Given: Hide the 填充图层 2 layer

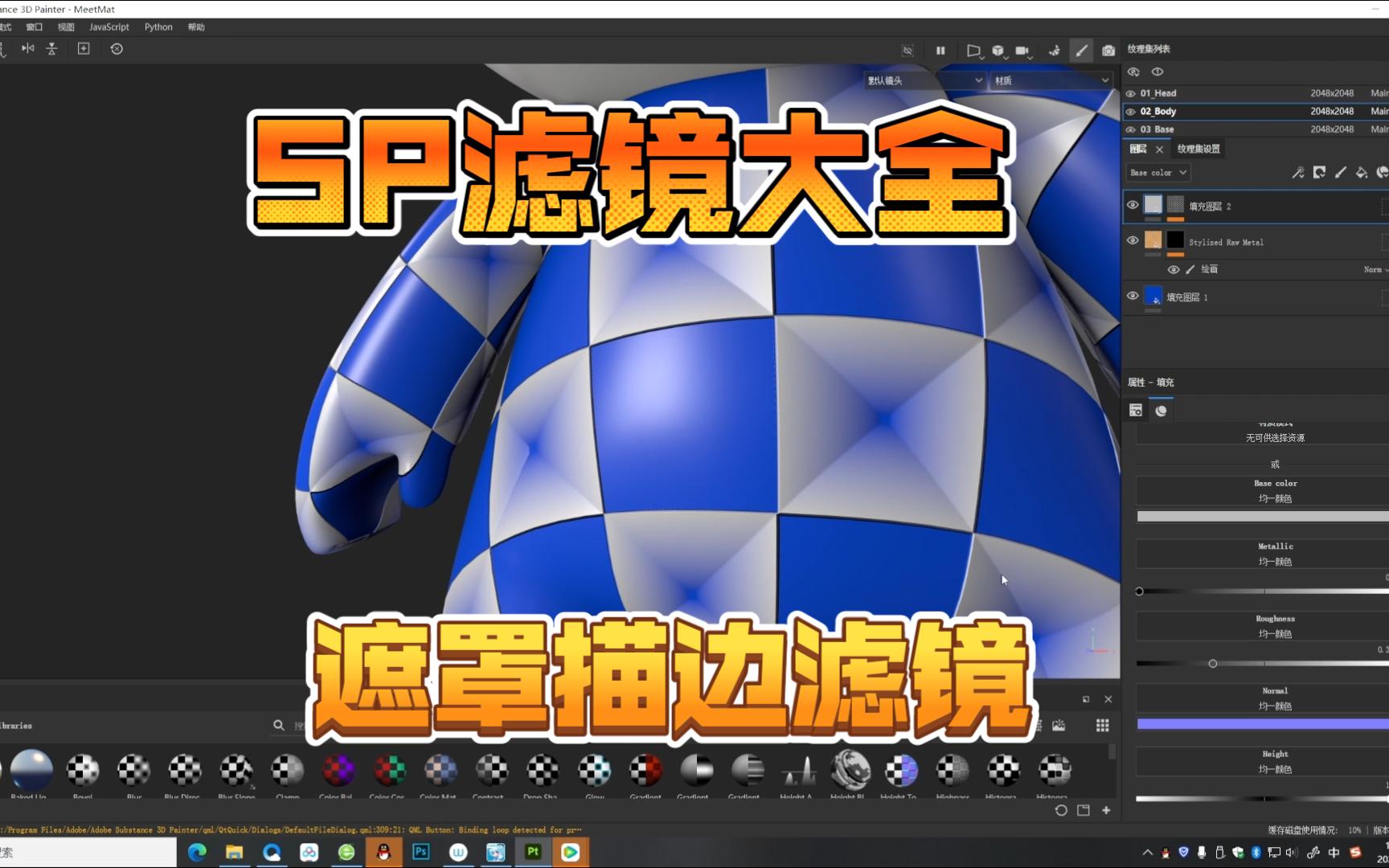Looking at the screenshot, I should tap(1133, 206).
